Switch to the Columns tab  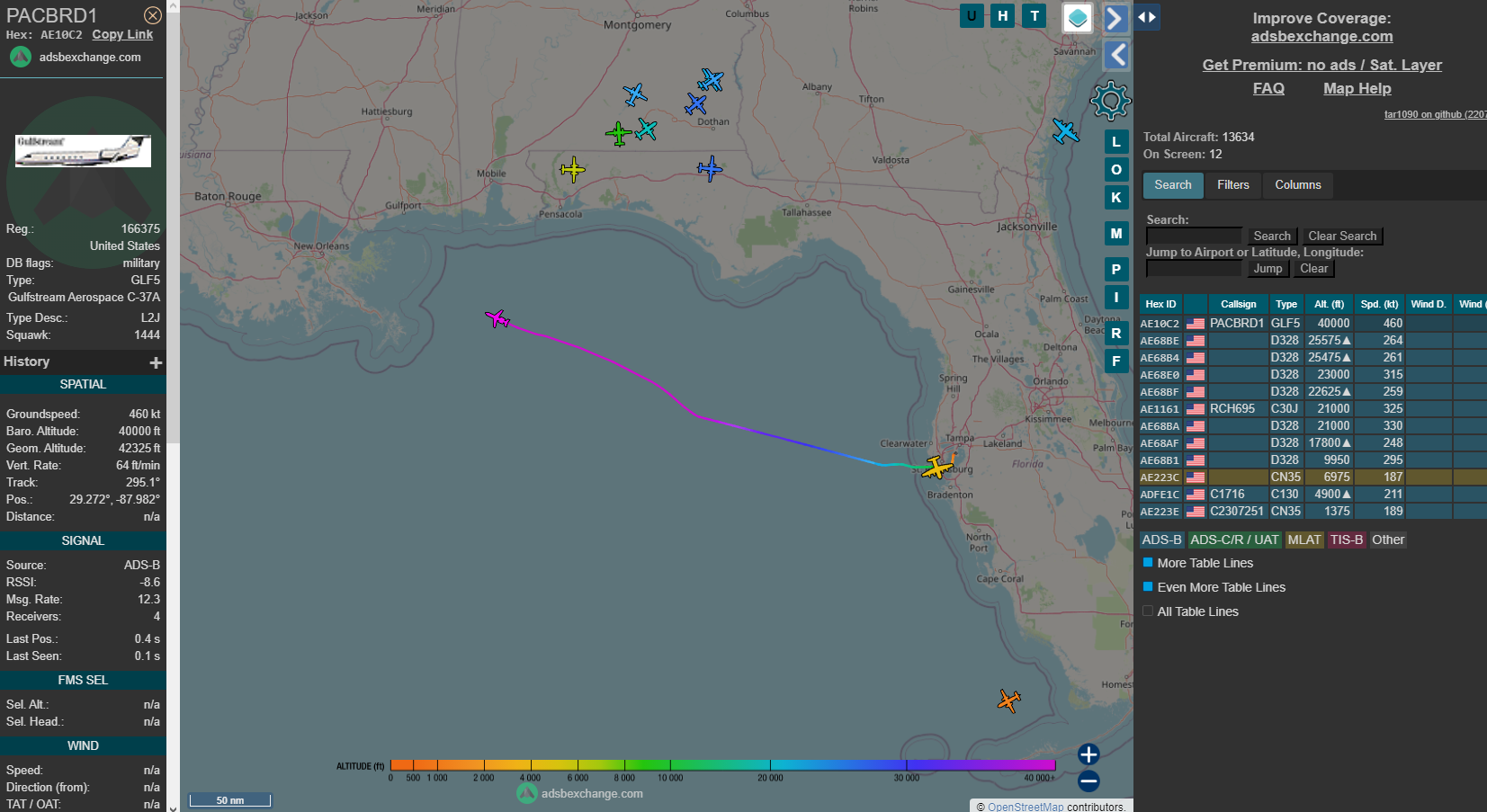1298,185
